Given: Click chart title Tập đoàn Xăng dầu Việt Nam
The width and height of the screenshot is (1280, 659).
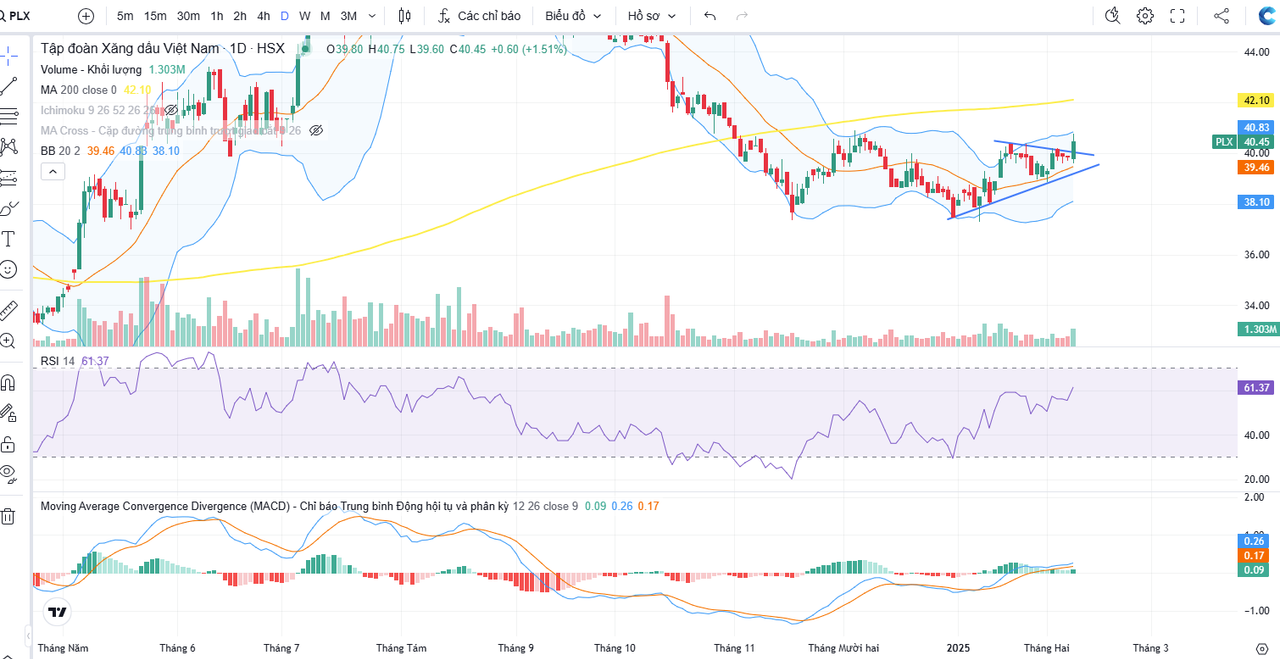Looking at the screenshot, I should point(129,48).
